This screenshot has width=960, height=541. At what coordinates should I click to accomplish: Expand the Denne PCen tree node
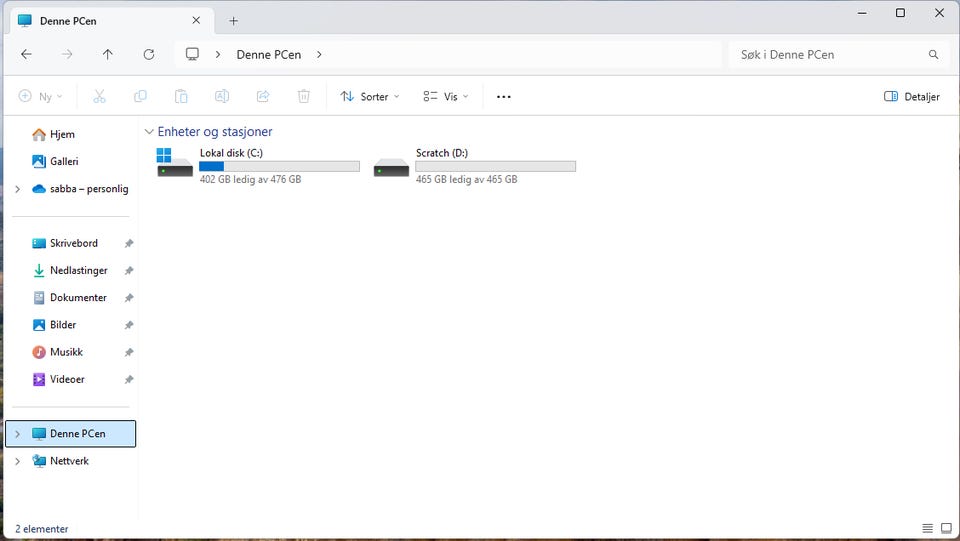tap(17, 434)
